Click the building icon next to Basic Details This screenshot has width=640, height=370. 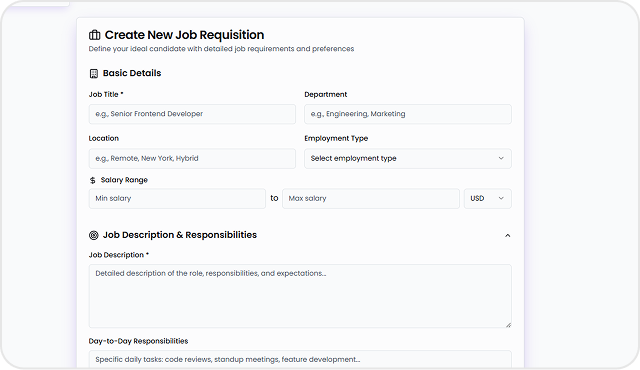point(94,73)
